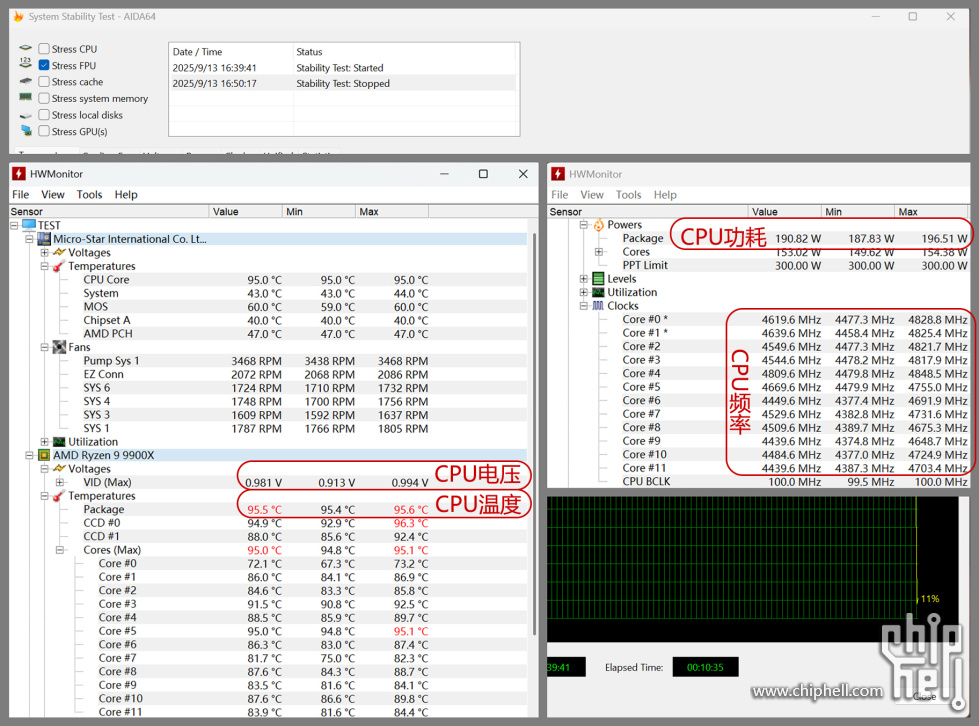Image resolution: width=979 pixels, height=726 pixels.
Task: Click the AMD Ryzen 9 9900X chip icon
Action: 44,455
